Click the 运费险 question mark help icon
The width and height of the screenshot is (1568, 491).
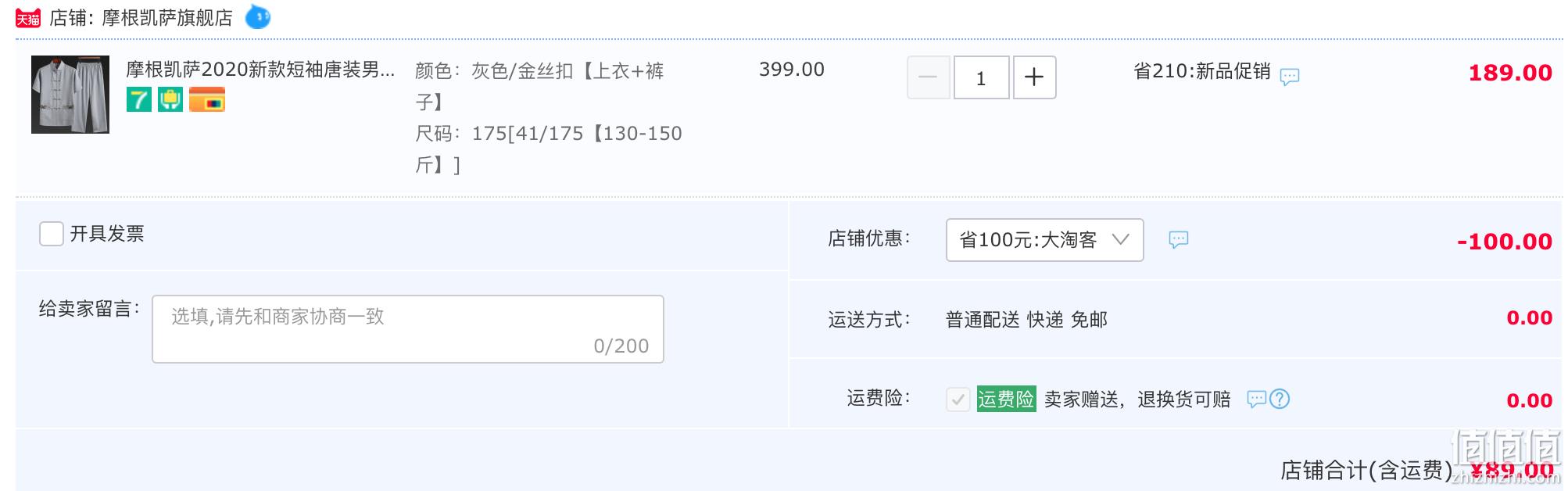[1280, 399]
